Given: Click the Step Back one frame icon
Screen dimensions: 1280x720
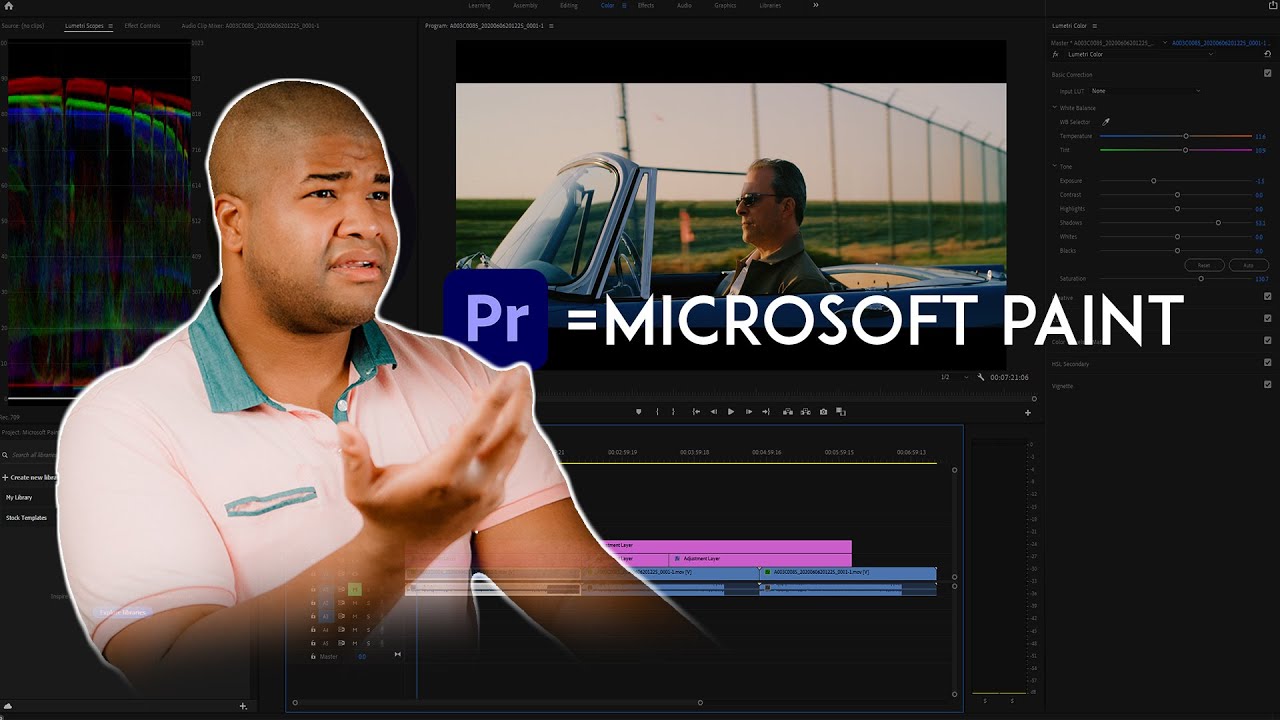Looking at the screenshot, I should [714, 412].
